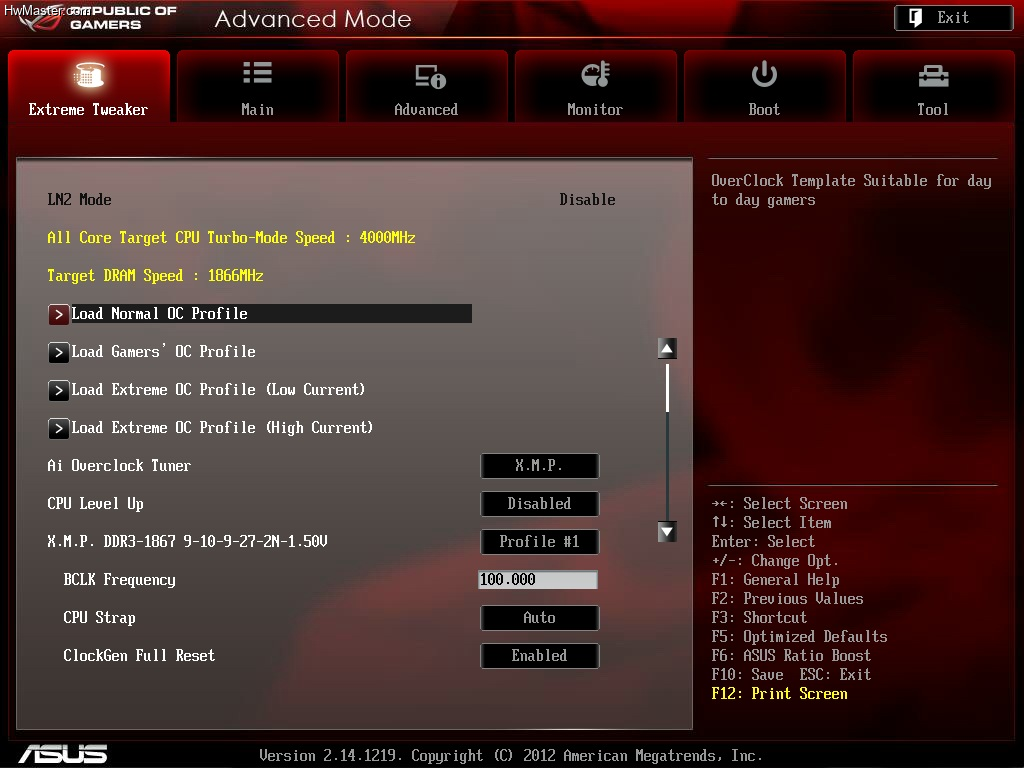The width and height of the screenshot is (1024, 768).
Task: Open the CPU Level Up Disabled dropdown
Action: [x=539, y=504]
